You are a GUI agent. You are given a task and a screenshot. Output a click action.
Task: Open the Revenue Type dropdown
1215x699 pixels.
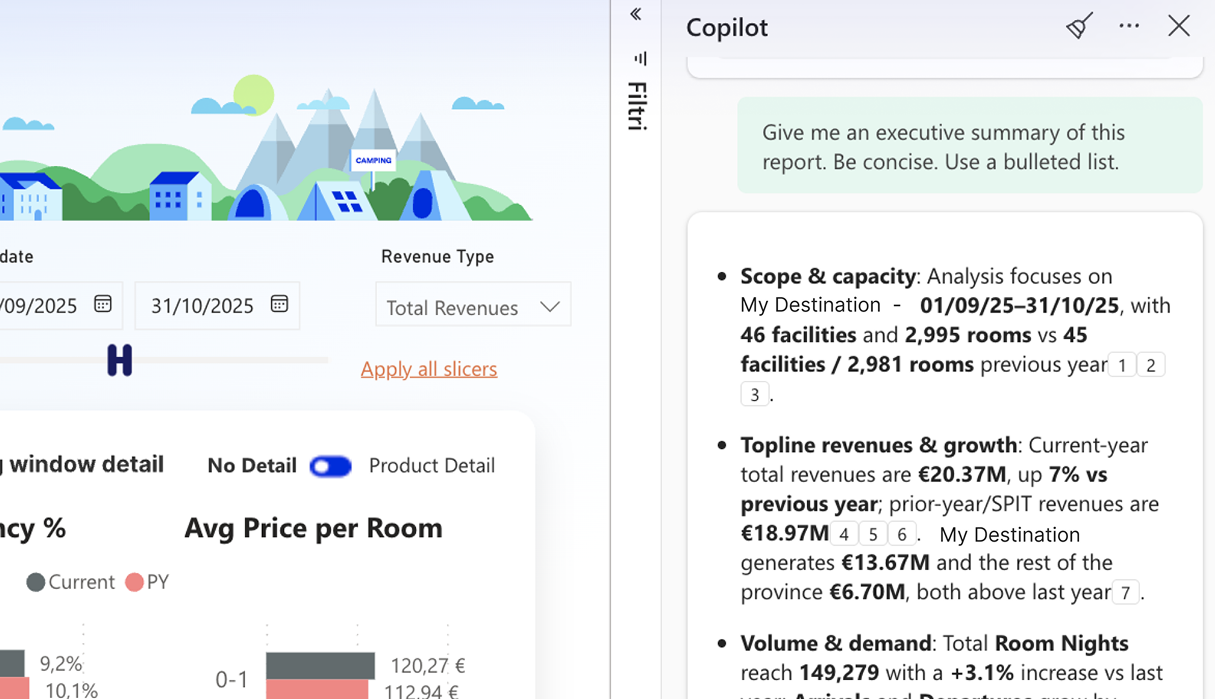click(x=473, y=307)
